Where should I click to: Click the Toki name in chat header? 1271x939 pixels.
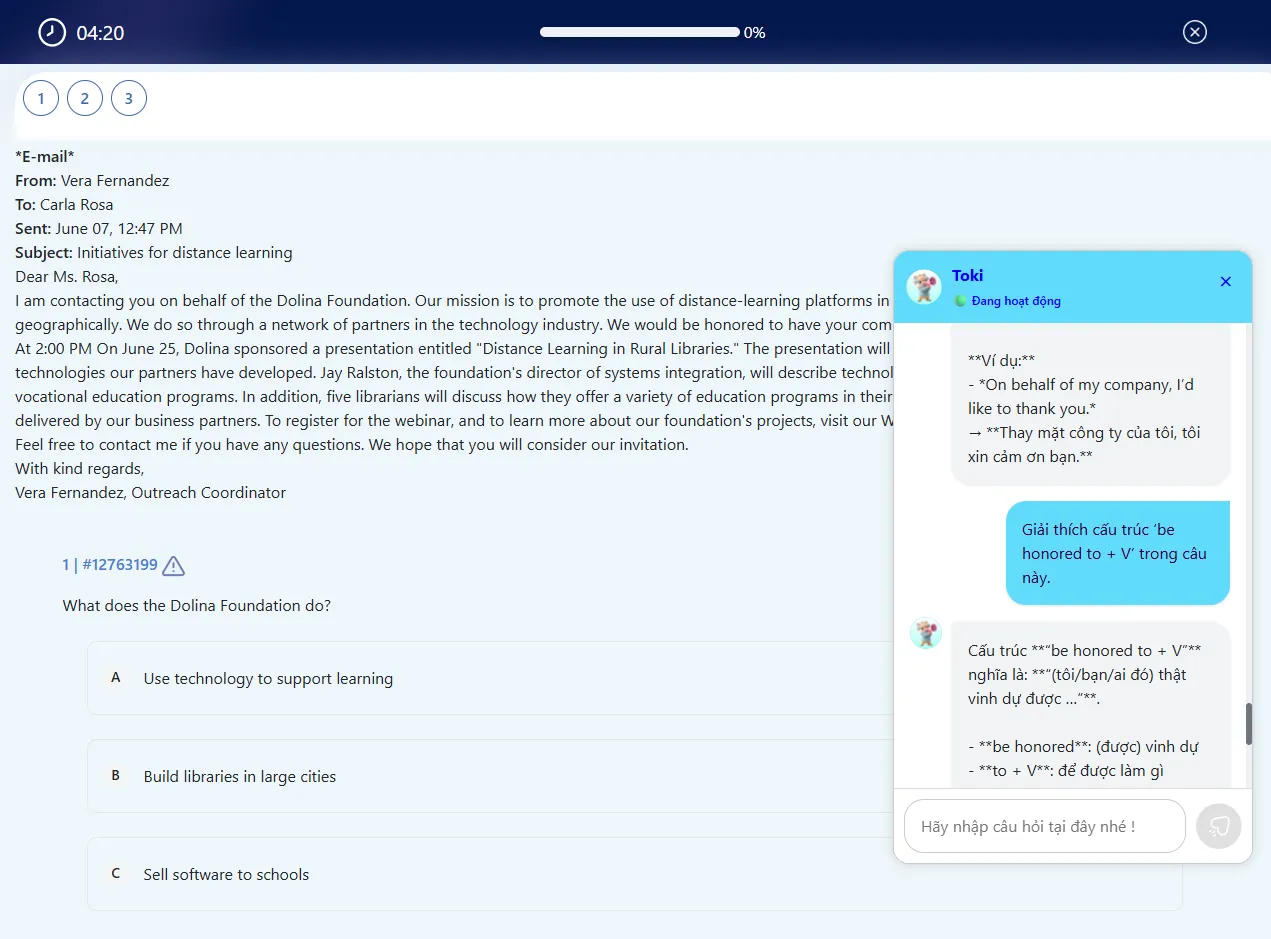(x=968, y=276)
